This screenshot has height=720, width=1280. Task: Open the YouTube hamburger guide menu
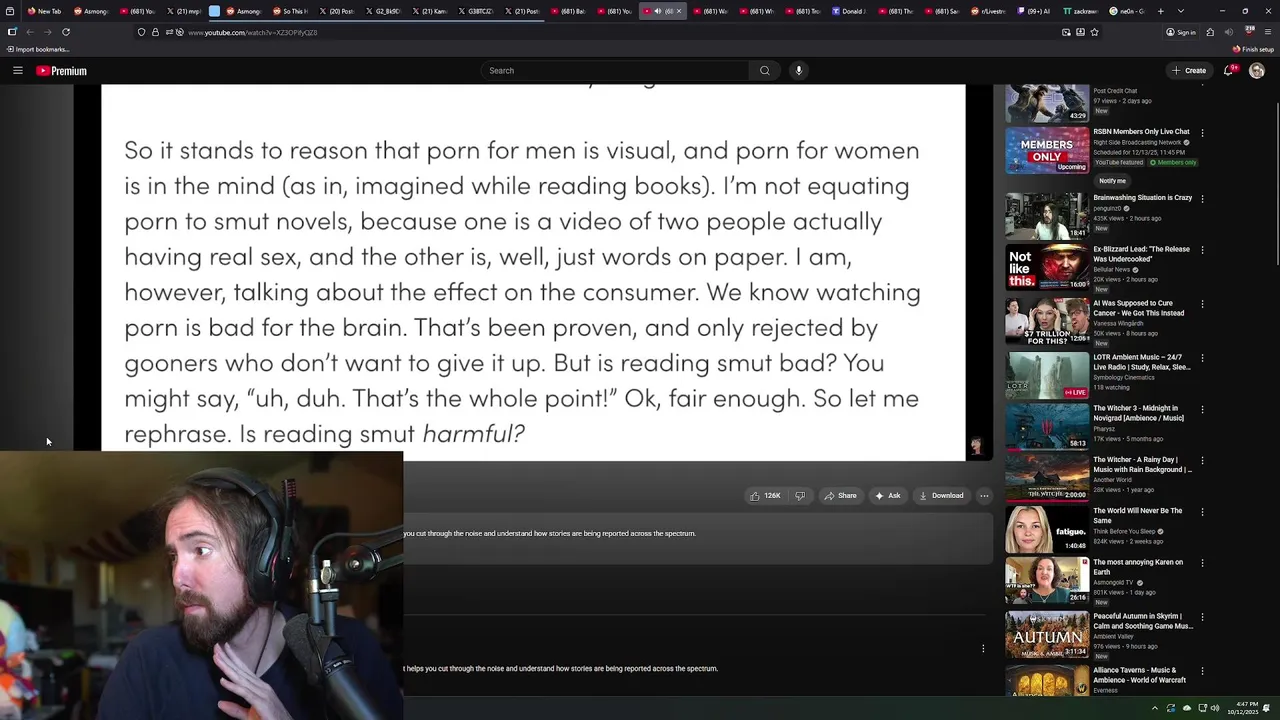18,71
